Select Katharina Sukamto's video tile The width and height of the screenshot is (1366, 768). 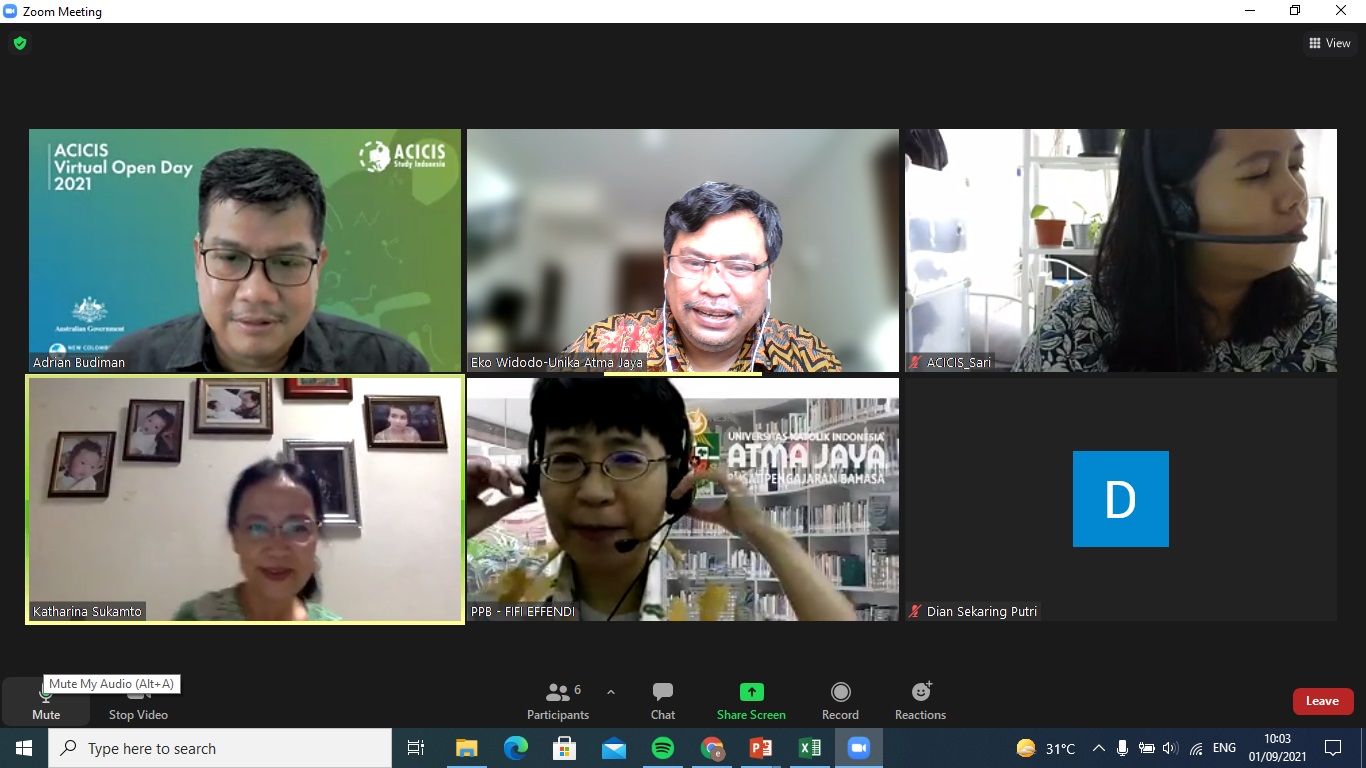[x=245, y=500]
